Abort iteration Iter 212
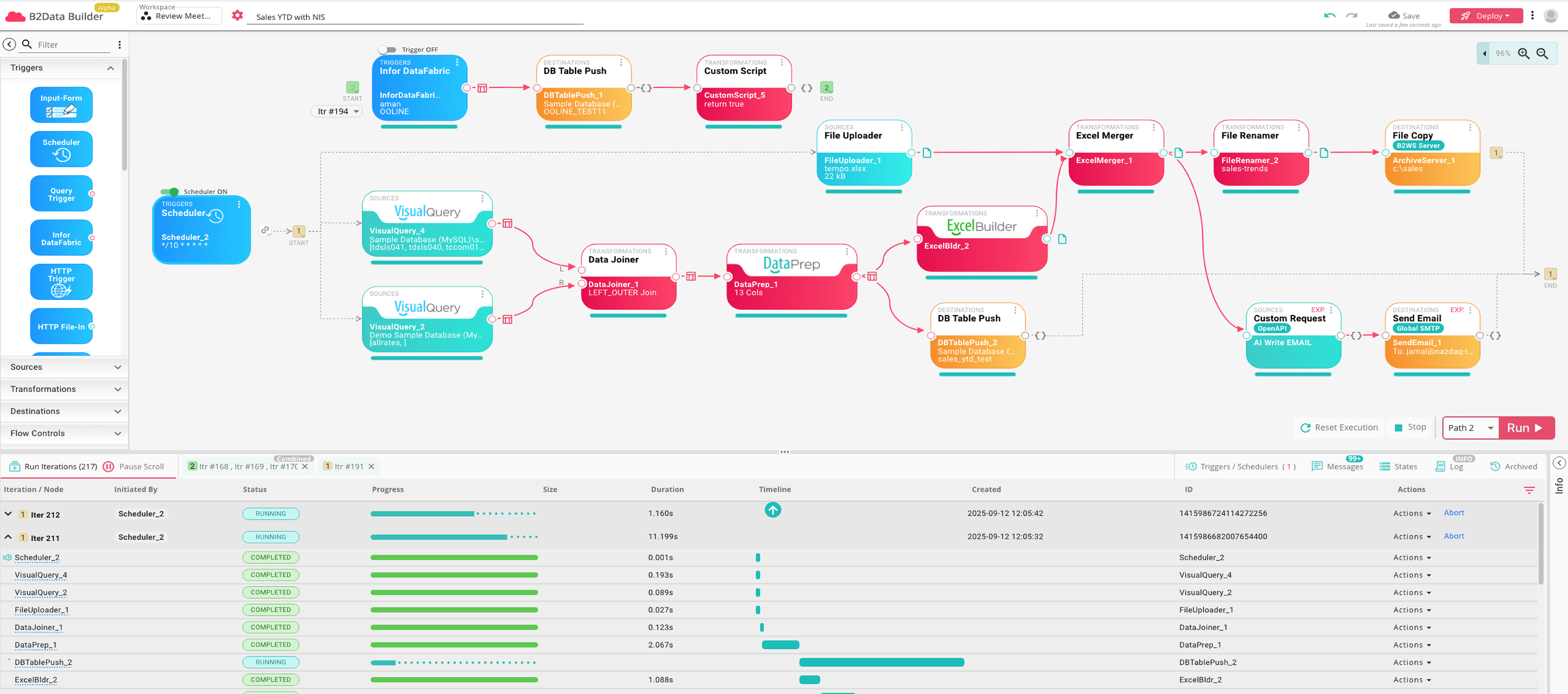 [x=1454, y=512]
